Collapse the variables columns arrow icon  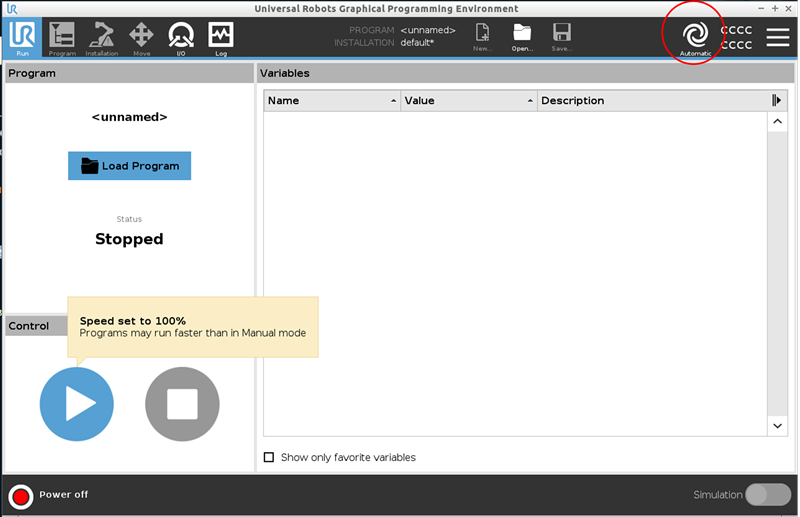(x=777, y=101)
